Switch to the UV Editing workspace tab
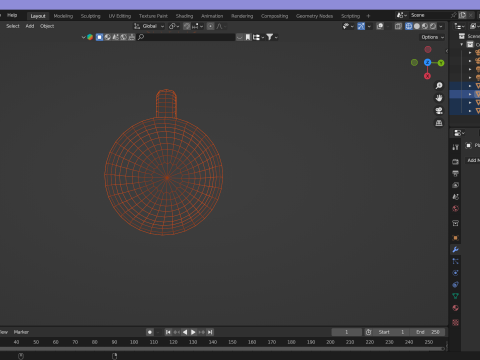 coord(120,16)
